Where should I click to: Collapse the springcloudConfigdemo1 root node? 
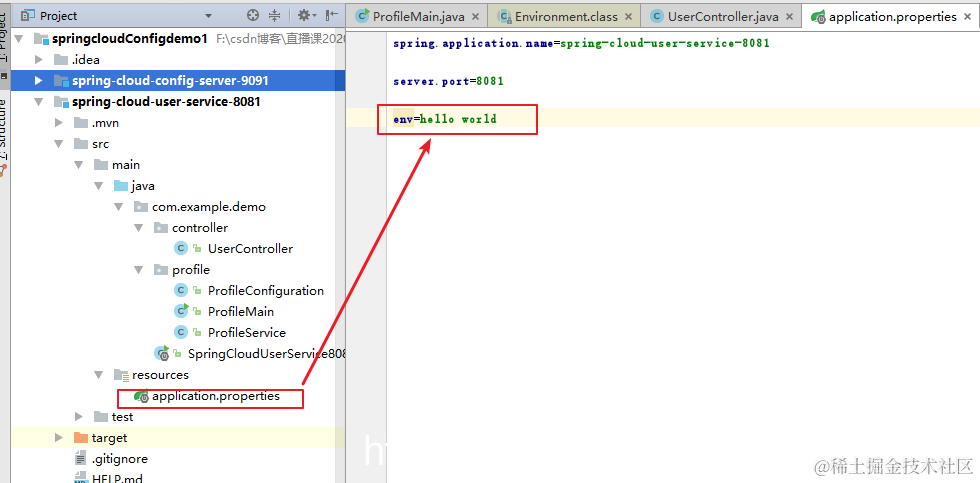pos(19,39)
